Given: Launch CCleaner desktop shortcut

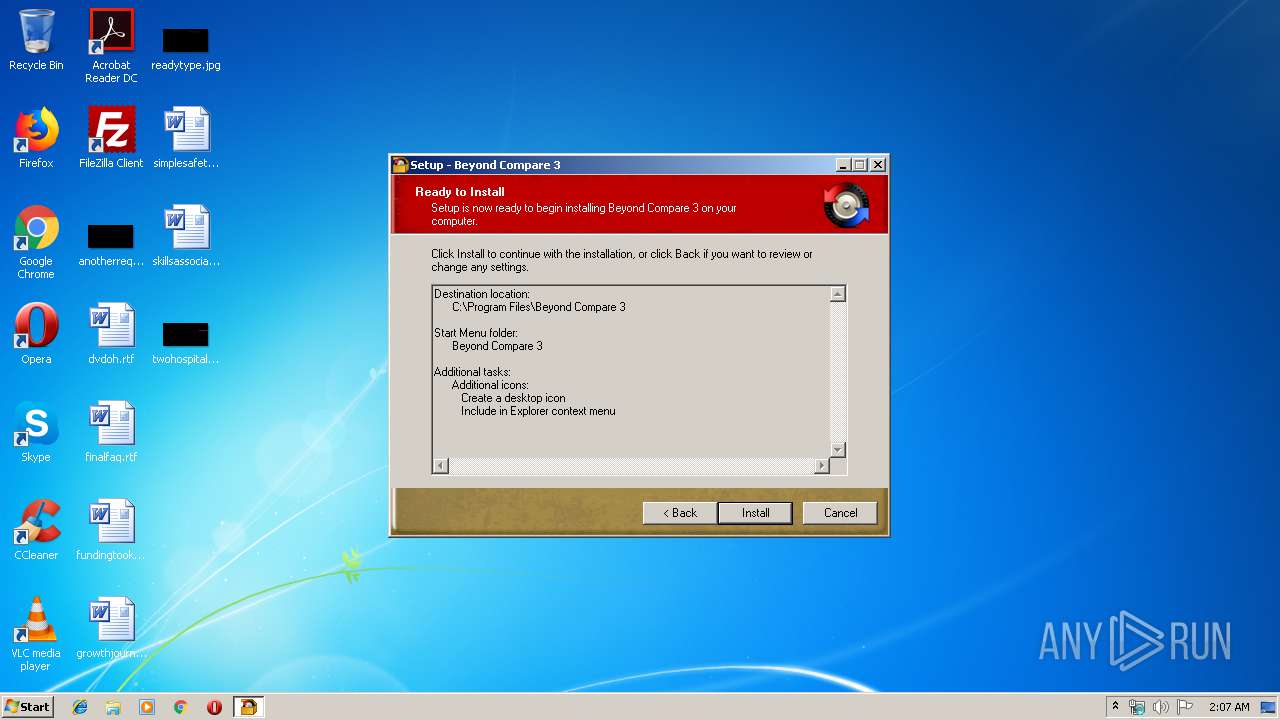Looking at the screenshot, I should (x=36, y=530).
